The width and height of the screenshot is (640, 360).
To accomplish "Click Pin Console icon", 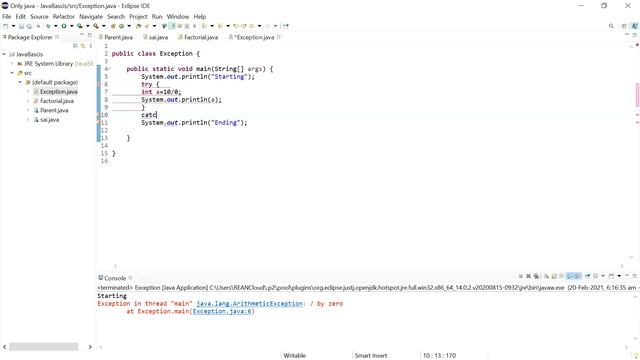I will pyautogui.click(x=587, y=276).
